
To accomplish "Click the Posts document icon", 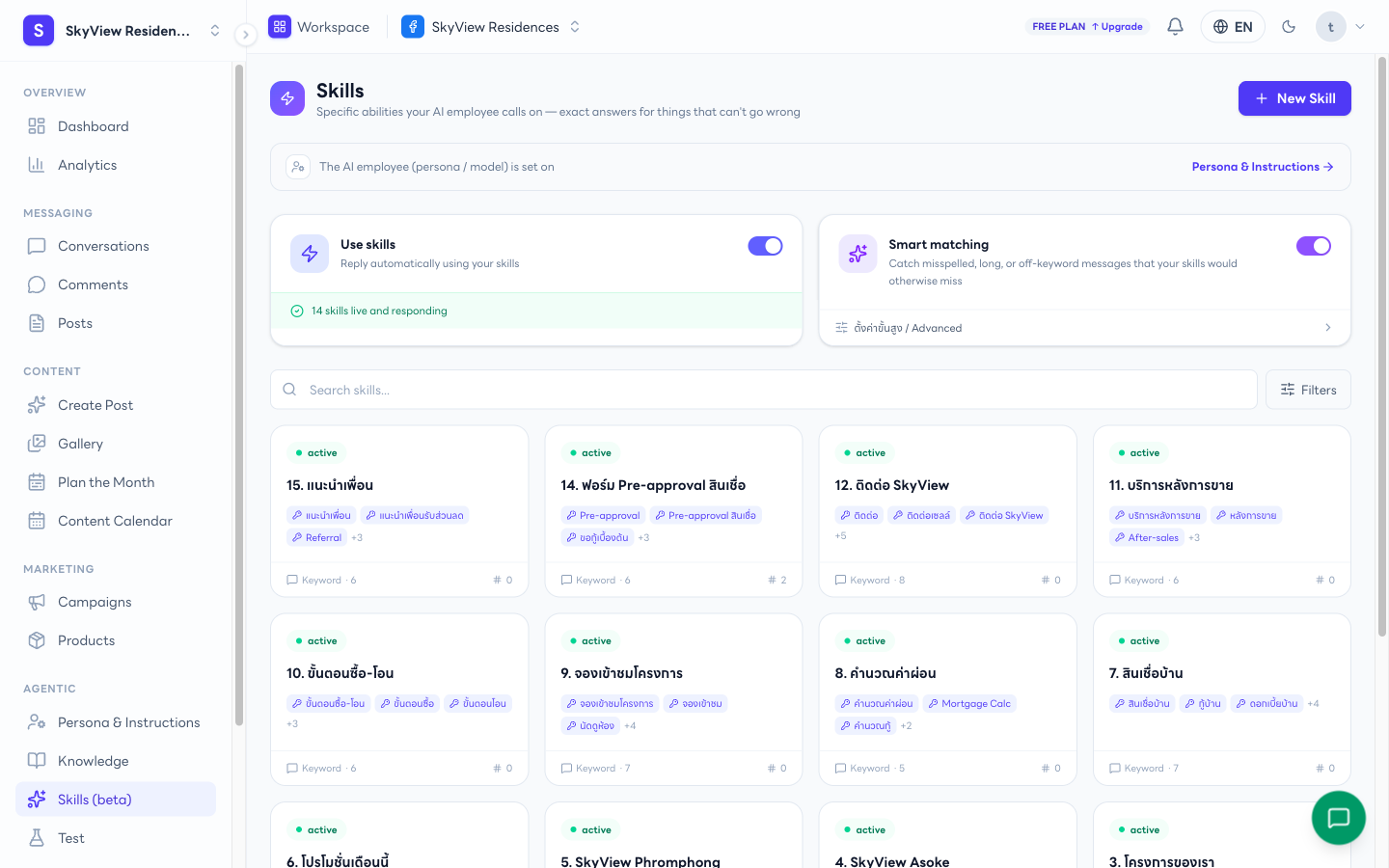I will pos(37,323).
